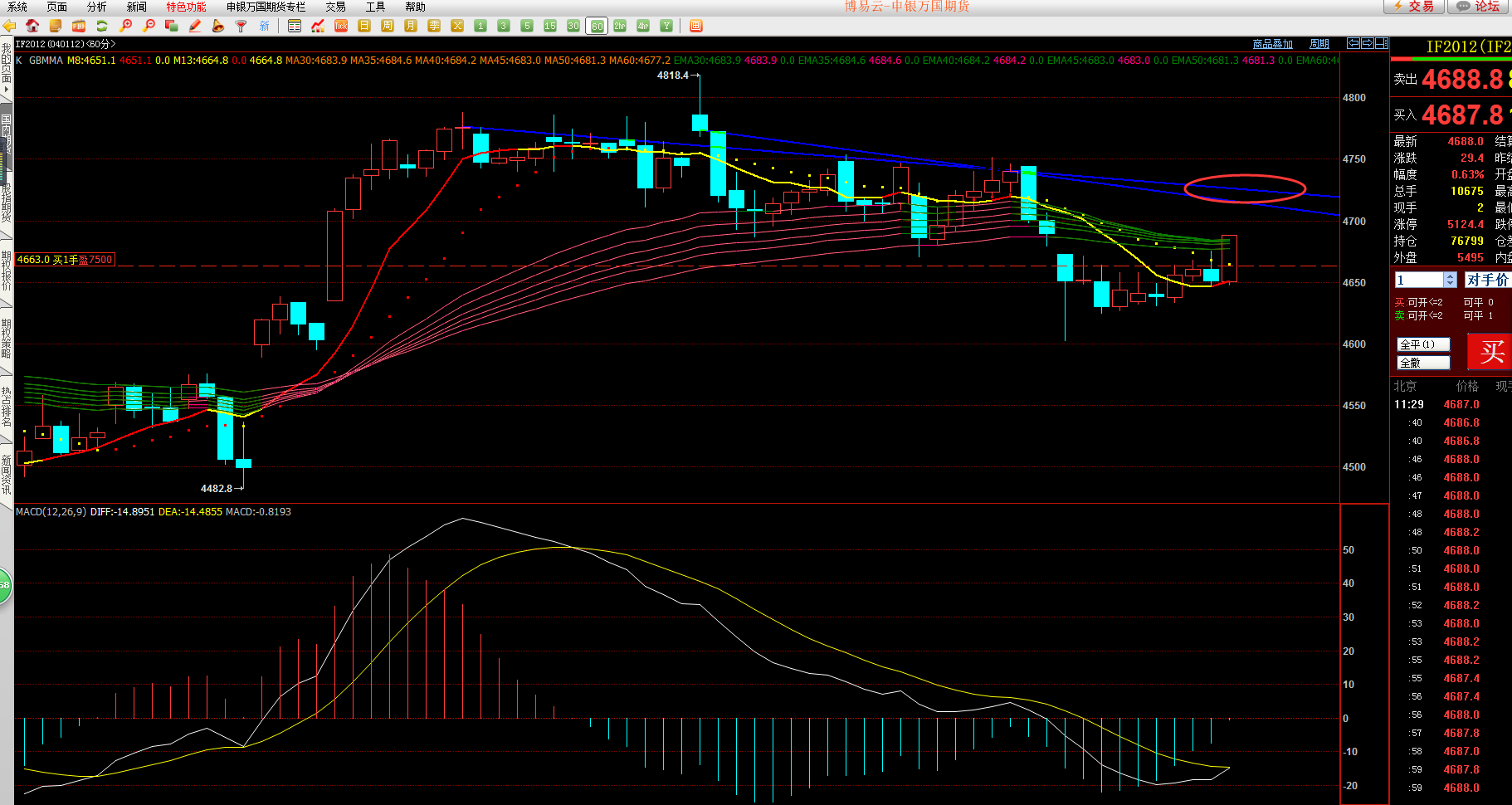Open the 申银万国期货专栏 menu

point(266,7)
